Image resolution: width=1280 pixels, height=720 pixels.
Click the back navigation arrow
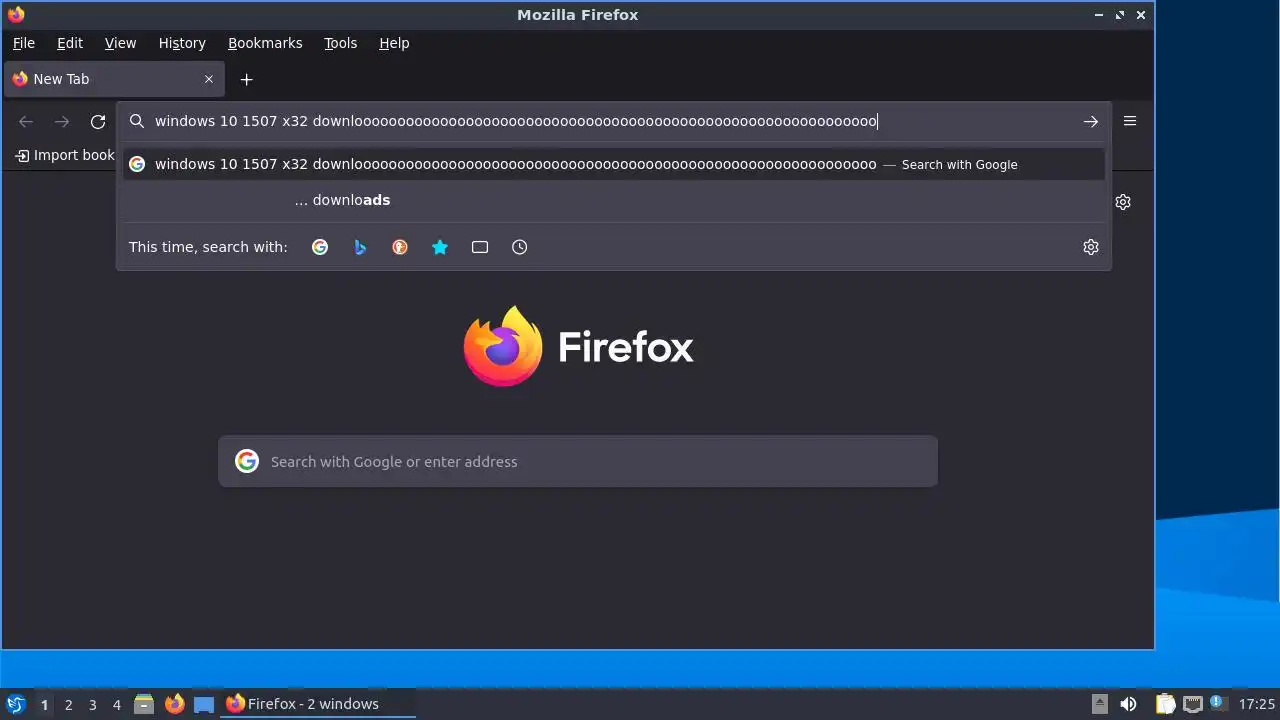click(26, 121)
